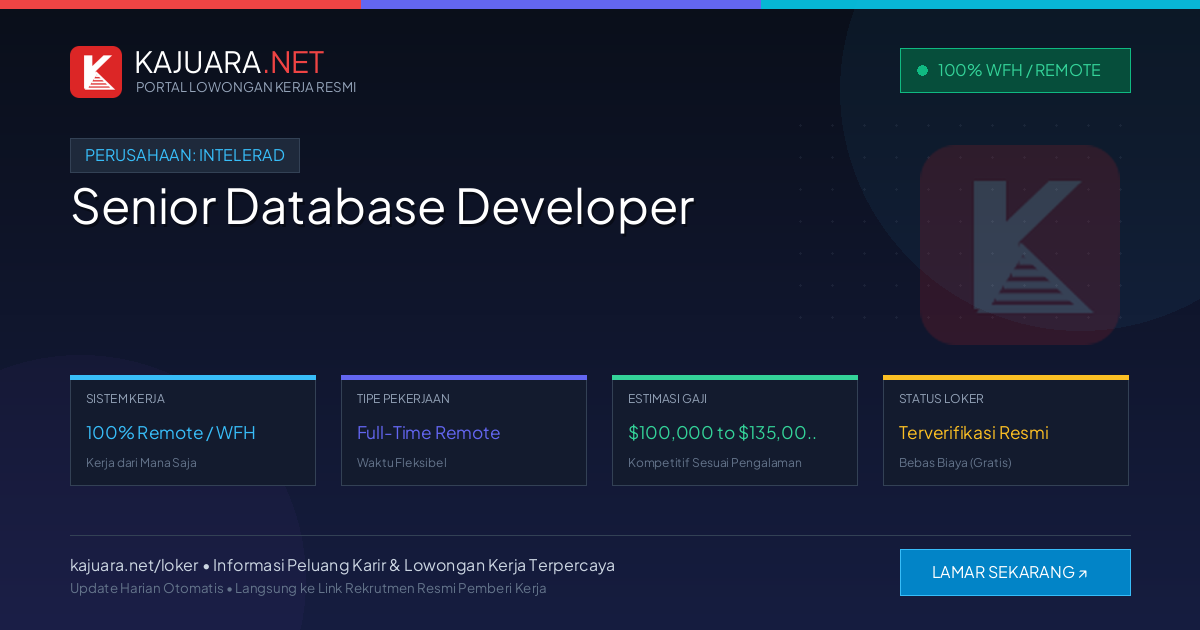Screen dimensions: 1200x630
Task: Click 'PORTAL LOWONGAN KERJA RESMI' tagline
Action: click(x=246, y=87)
